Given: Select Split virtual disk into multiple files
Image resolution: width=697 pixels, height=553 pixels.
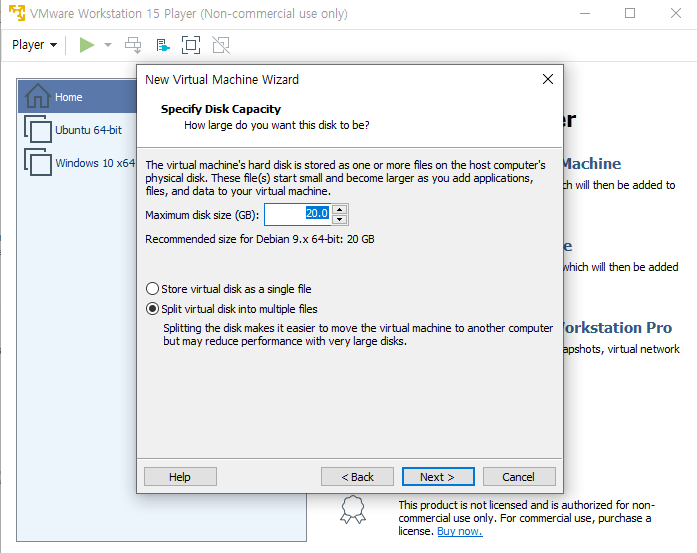Looking at the screenshot, I should coord(232,309).
